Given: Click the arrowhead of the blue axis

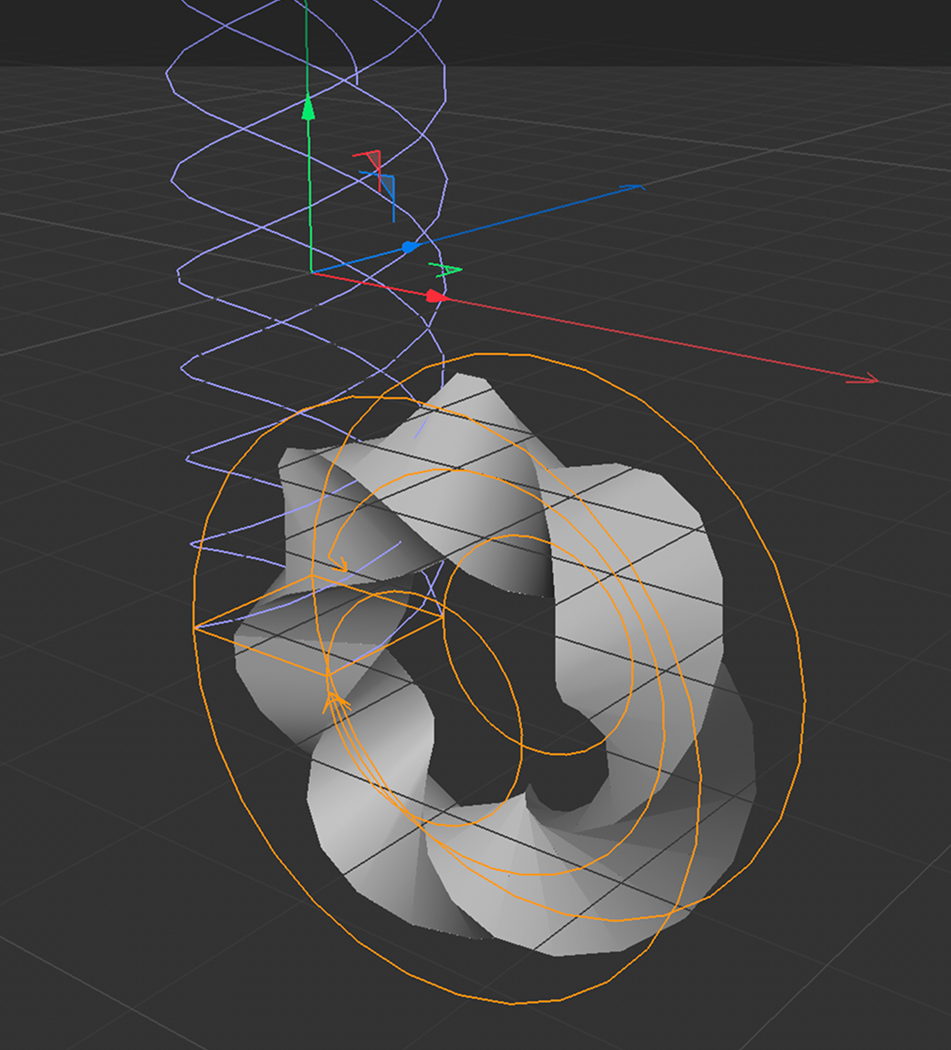Looking at the screenshot, I should point(634,187).
